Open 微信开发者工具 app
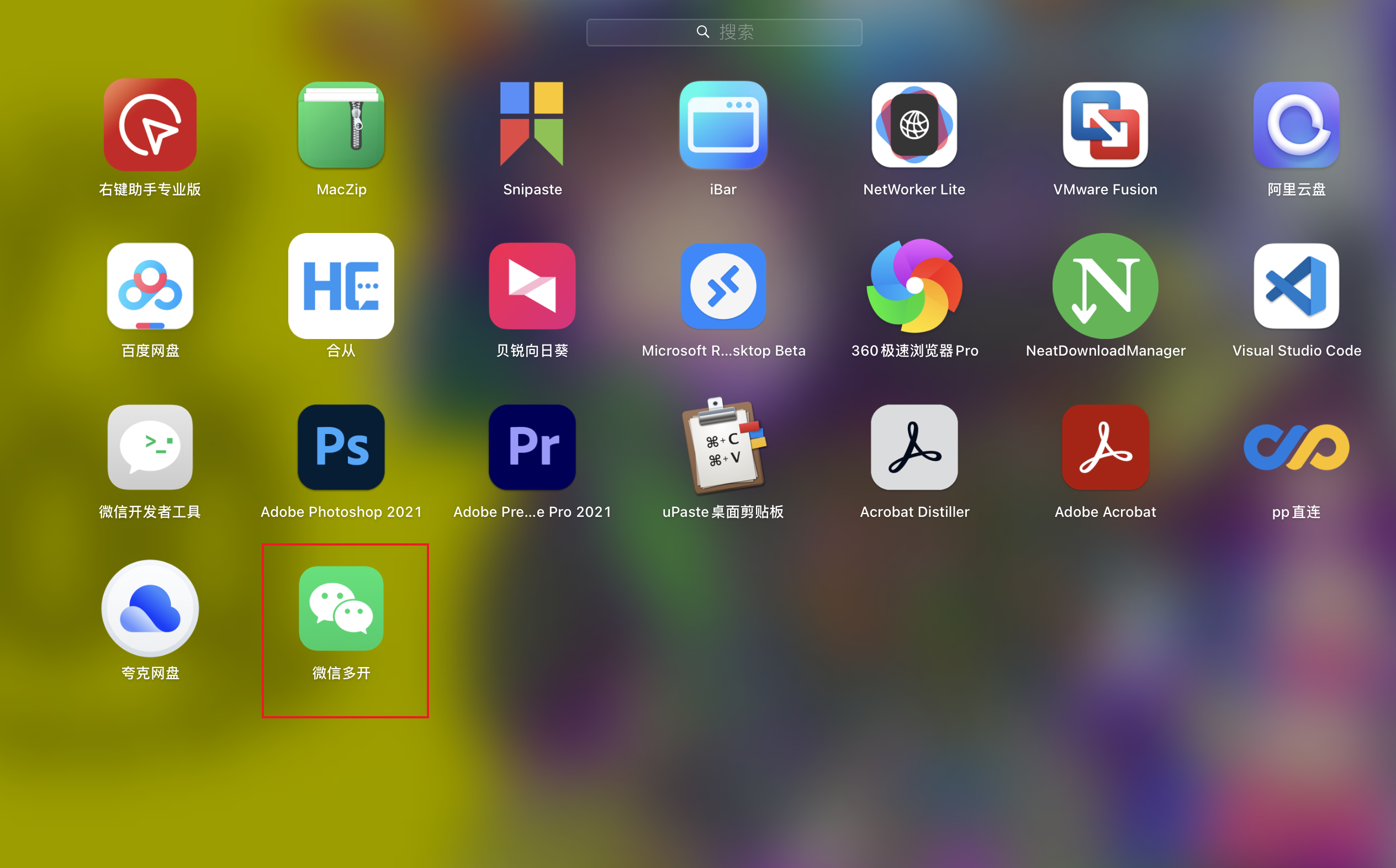 tap(150, 447)
